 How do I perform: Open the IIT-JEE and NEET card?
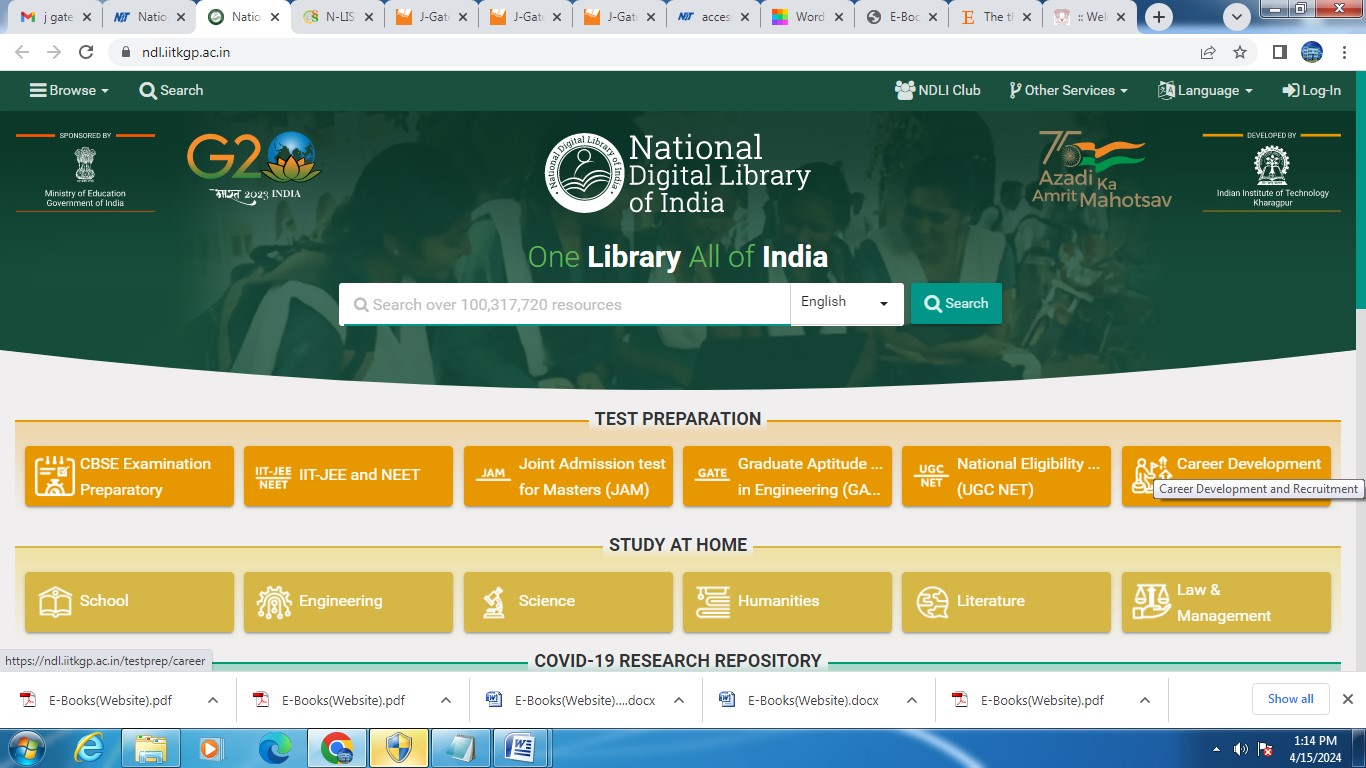348,476
